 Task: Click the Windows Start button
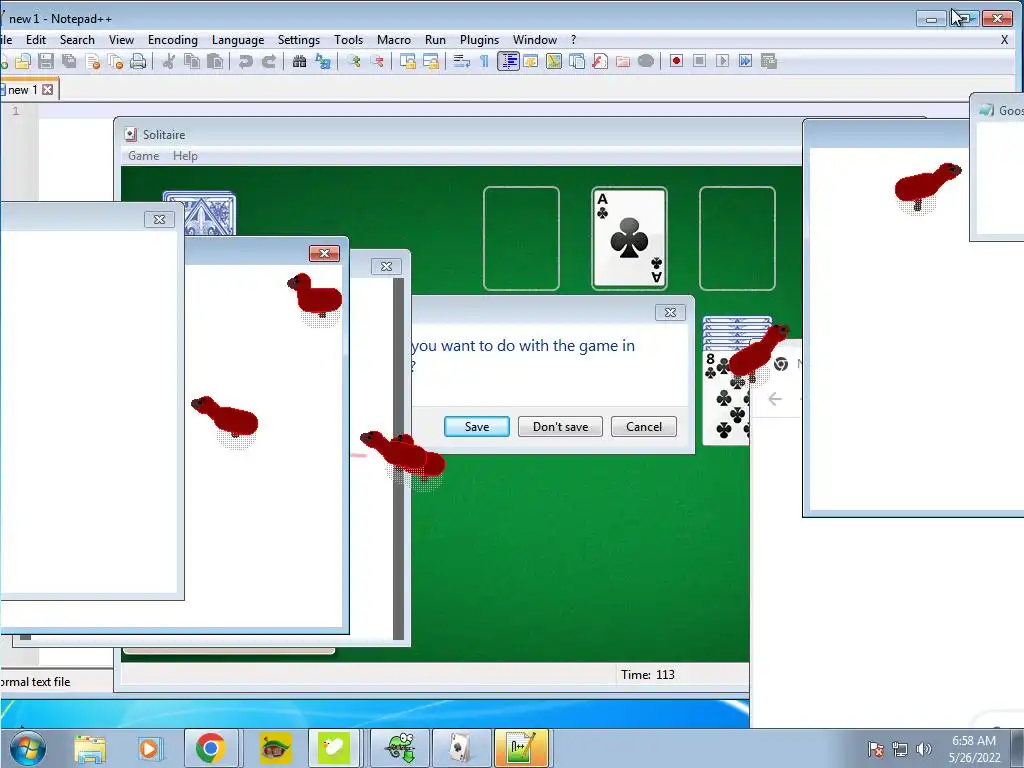27,748
